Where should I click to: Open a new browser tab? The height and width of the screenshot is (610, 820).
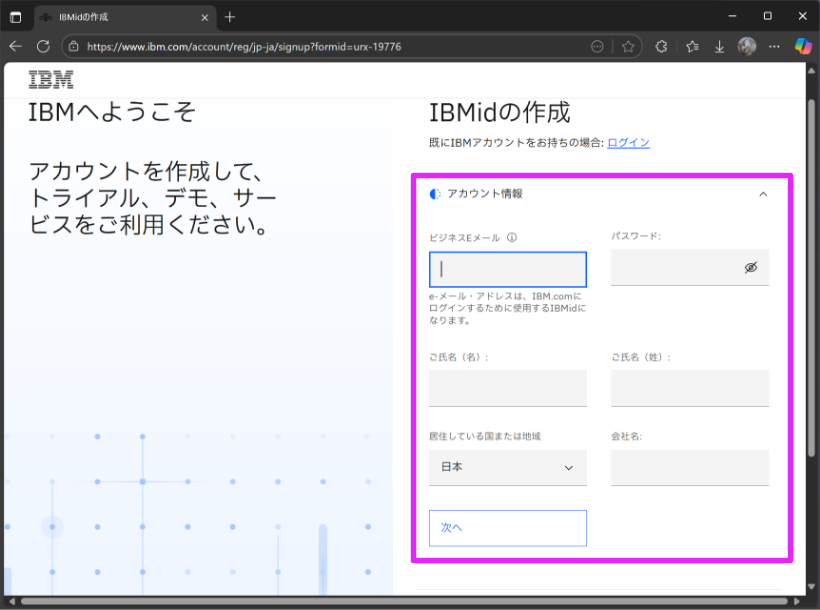tap(230, 17)
